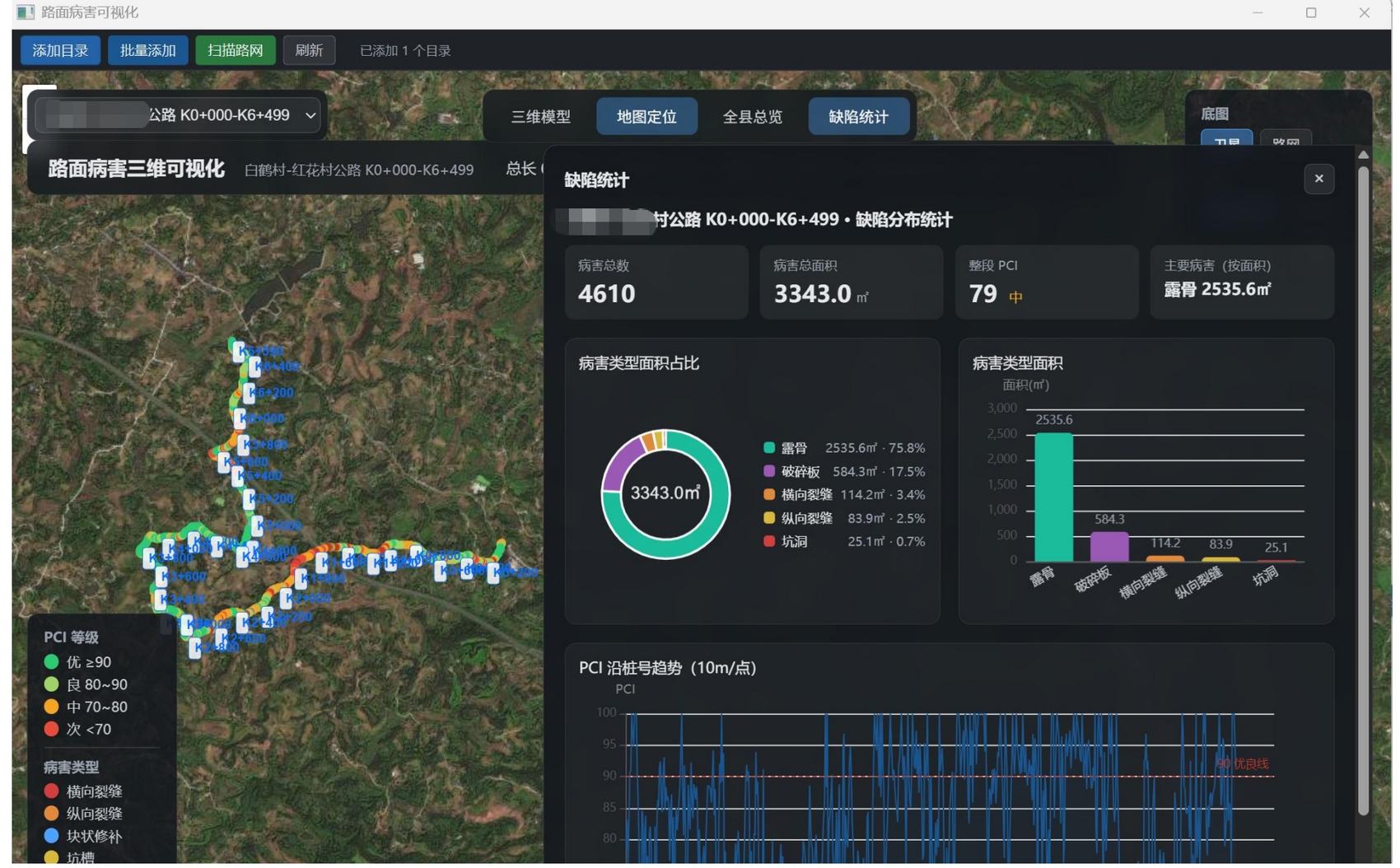Toggle the 地图定位 view button
Screen dimensions: 1400x868
pyautogui.click(x=646, y=116)
